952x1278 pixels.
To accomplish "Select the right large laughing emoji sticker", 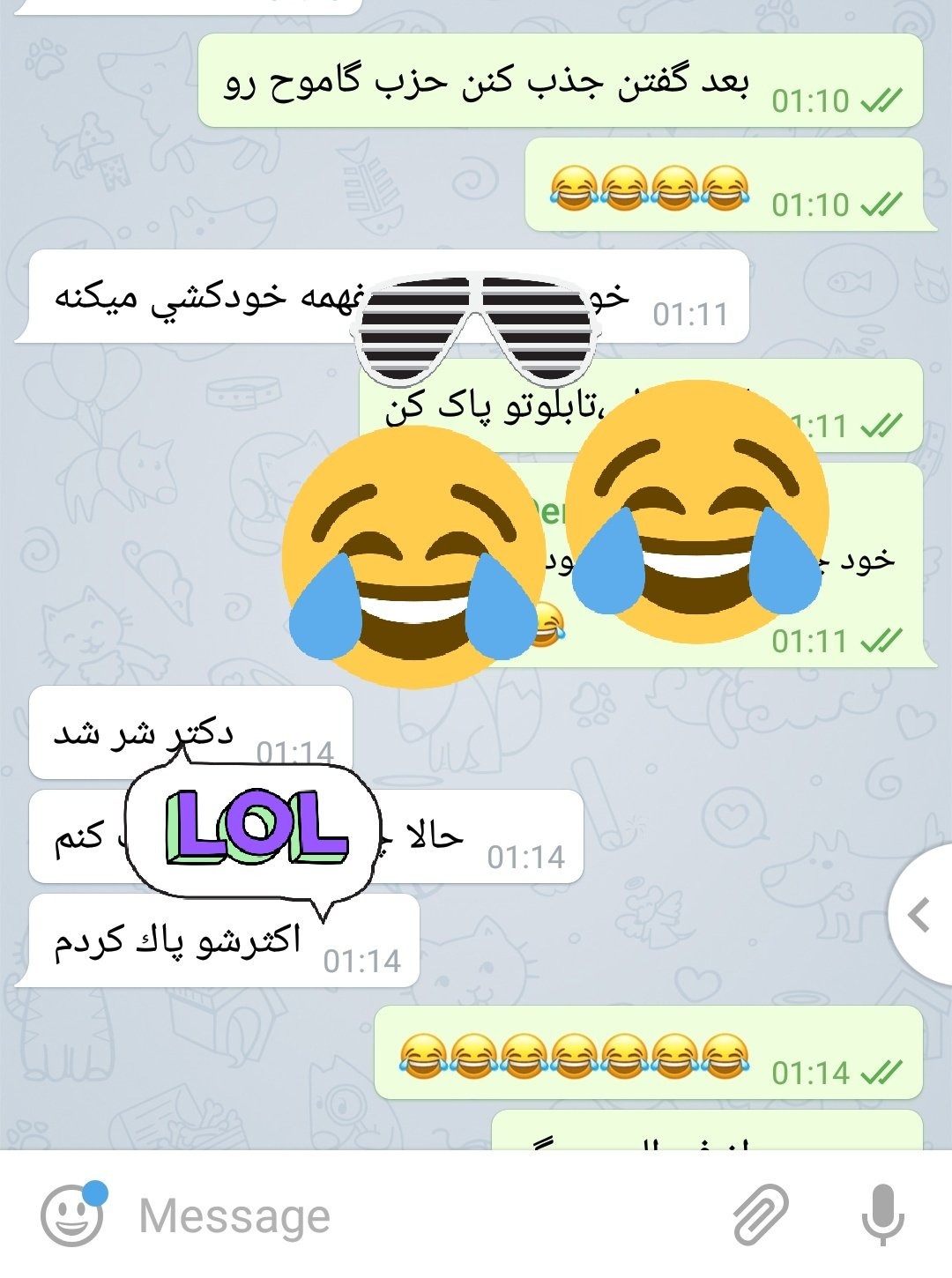I will click(696, 511).
